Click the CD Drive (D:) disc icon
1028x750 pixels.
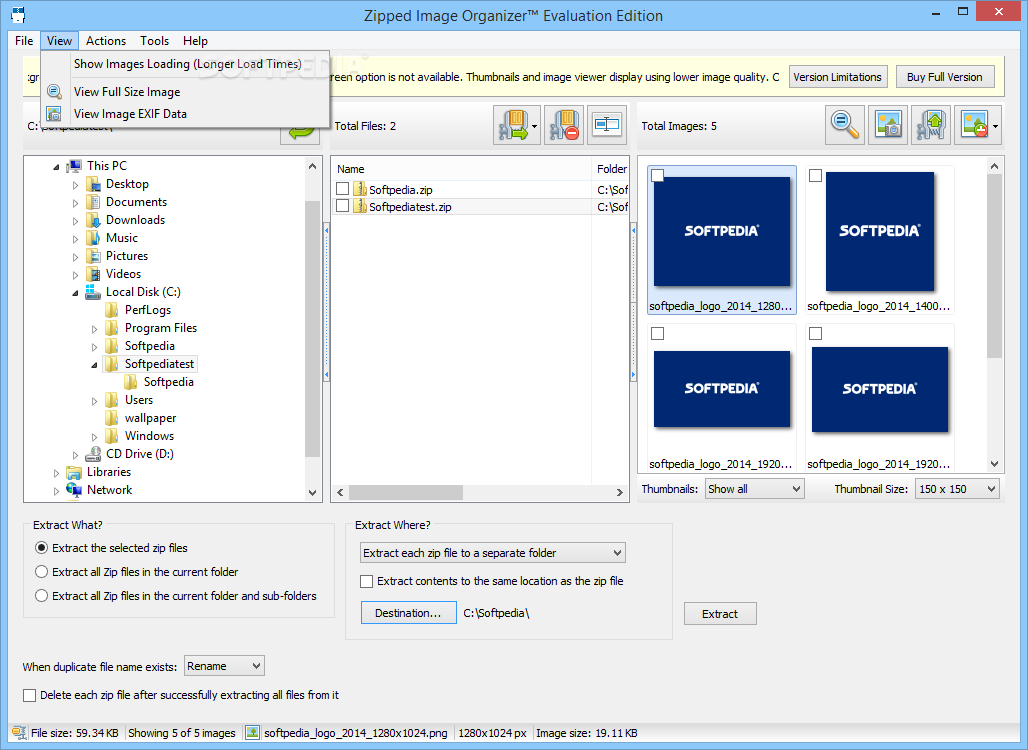tap(93, 454)
